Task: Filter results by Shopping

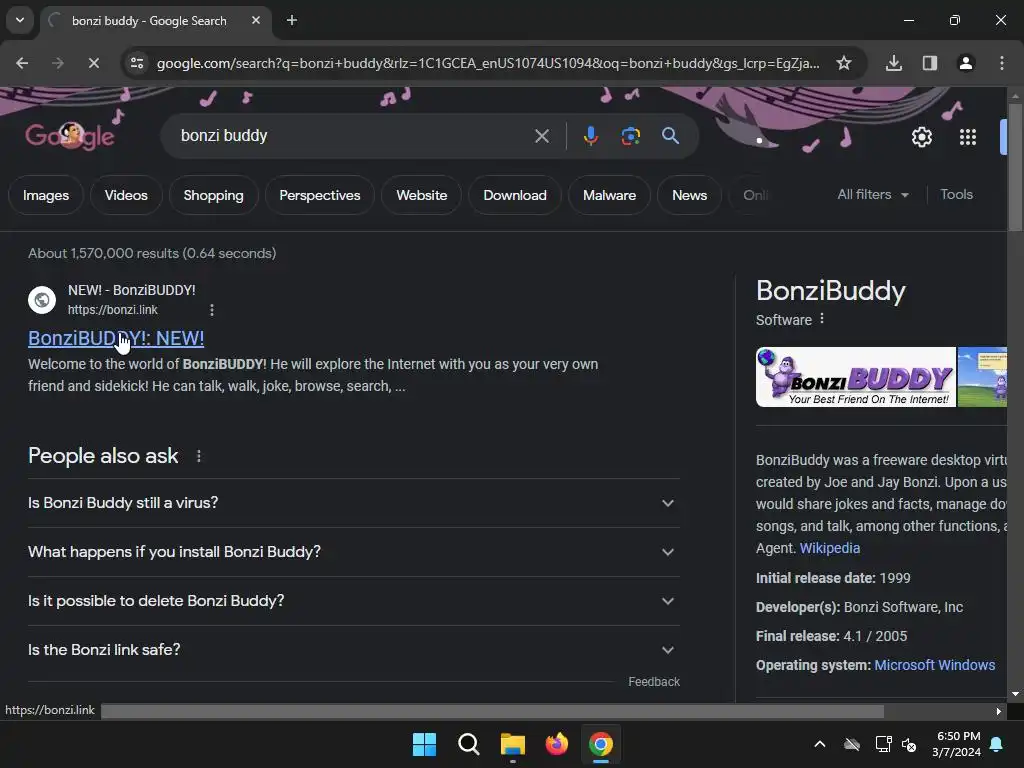Action: tap(214, 195)
